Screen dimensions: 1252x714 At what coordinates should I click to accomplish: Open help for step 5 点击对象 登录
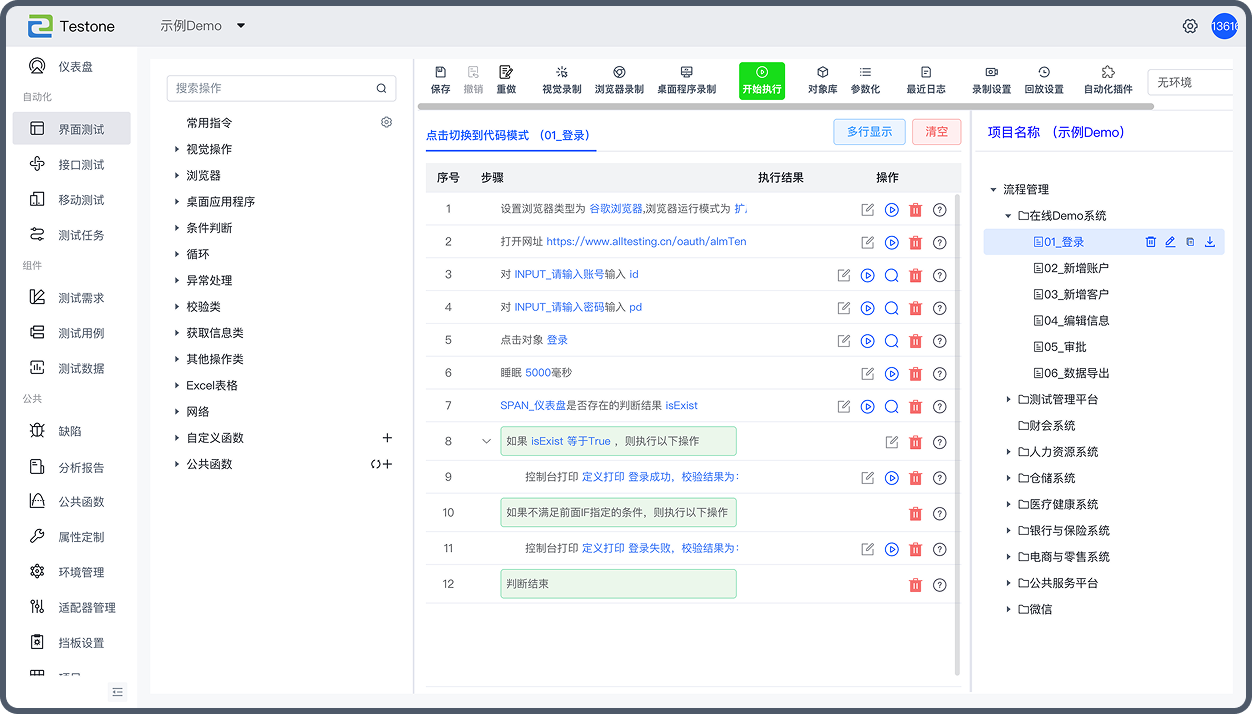(x=940, y=341)
